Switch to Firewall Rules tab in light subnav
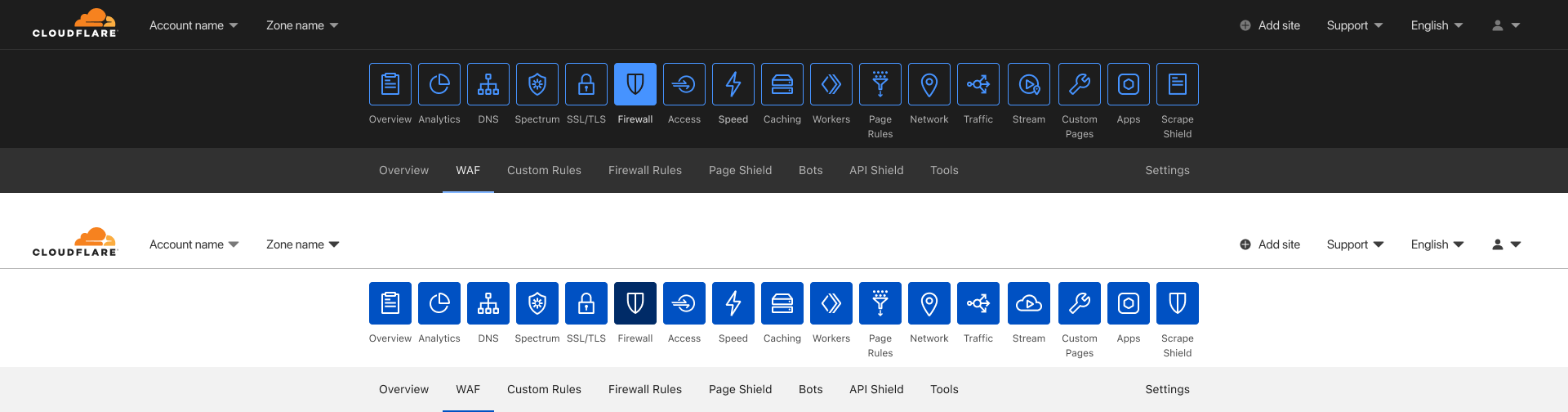 645,389
